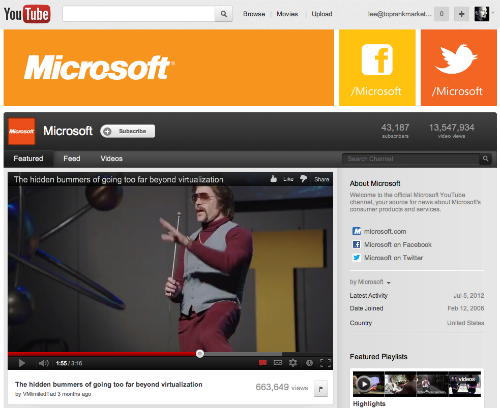Click the video progress scrubber handle

point(200,354)
